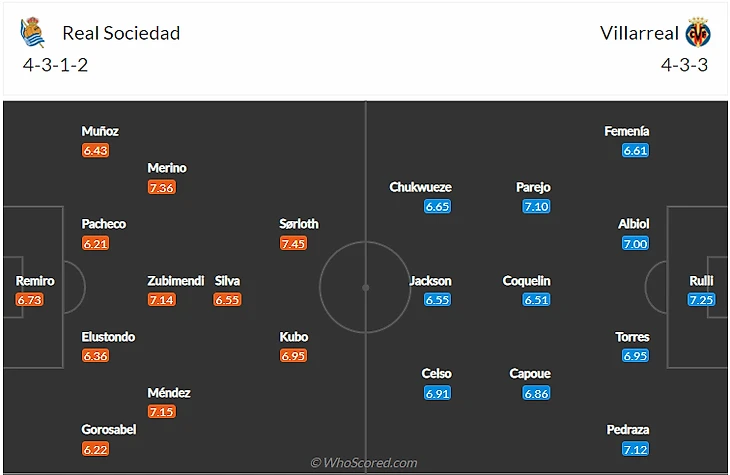Viewport: 730px width, 475px height.
Task: Click the WhoScored.com watermark
Action: pos(365,463)
